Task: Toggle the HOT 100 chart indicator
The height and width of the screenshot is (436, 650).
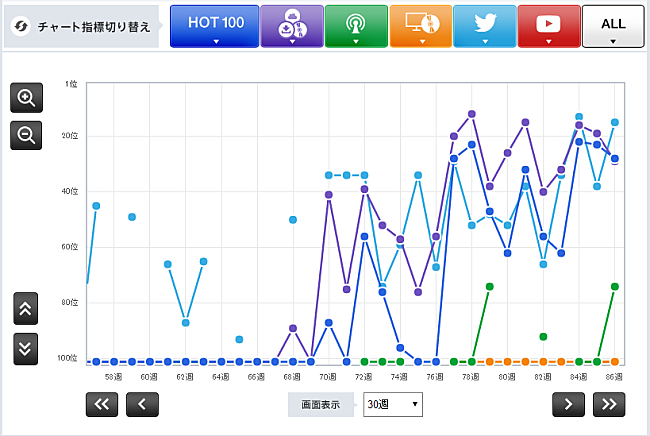Action: 214,26
